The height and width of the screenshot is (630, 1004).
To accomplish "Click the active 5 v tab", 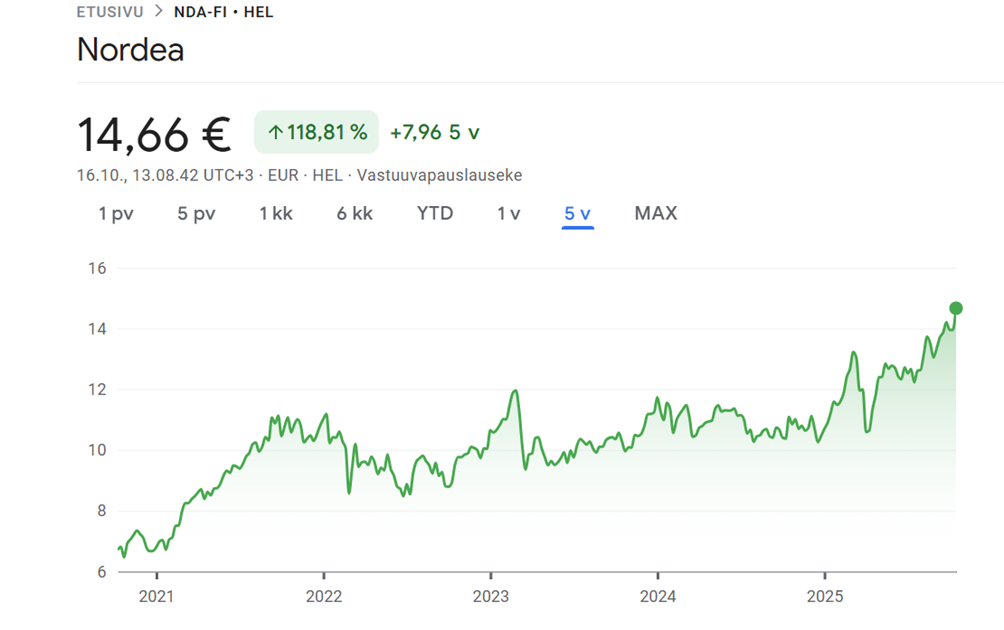I will pyautogui.click(x=578, y=213).
